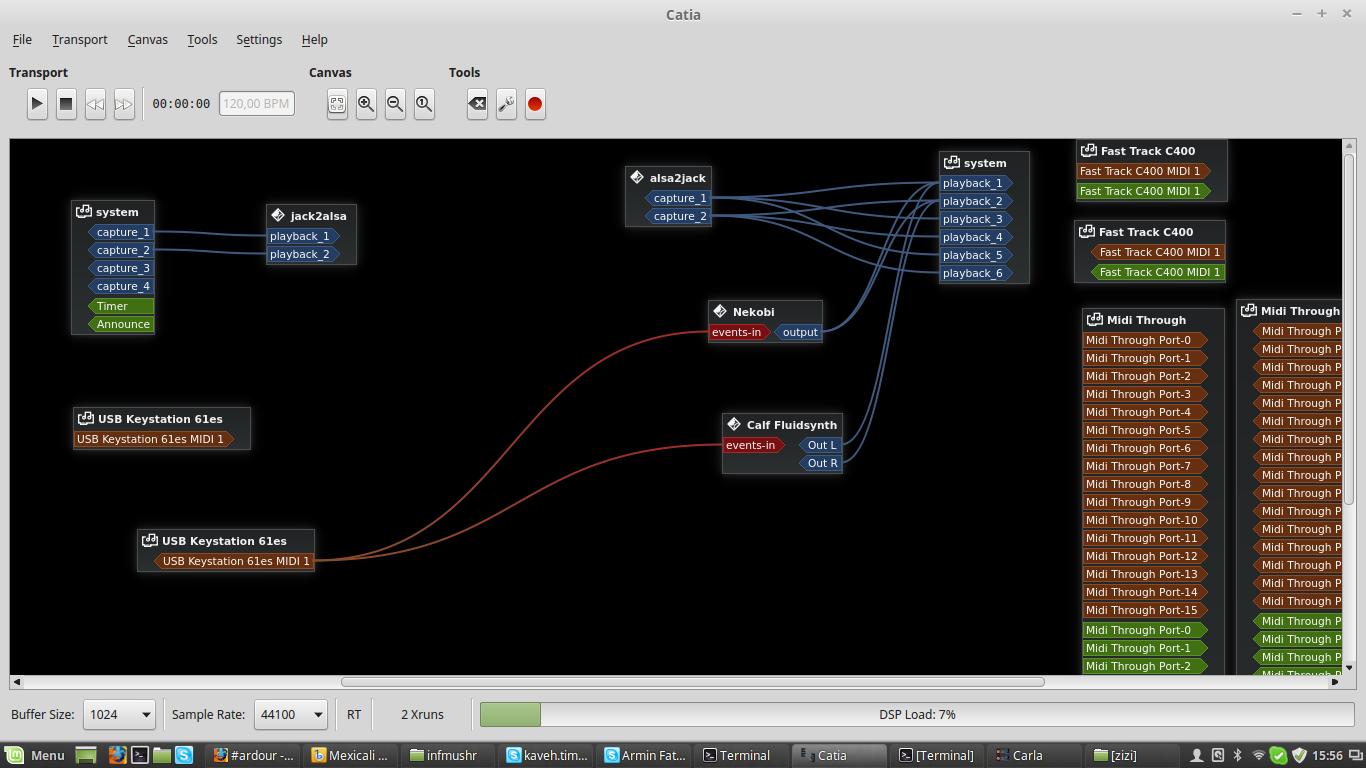1366x768 pixels.
Task: Click the icon of the system playback node
Action: tap(952, 162)
